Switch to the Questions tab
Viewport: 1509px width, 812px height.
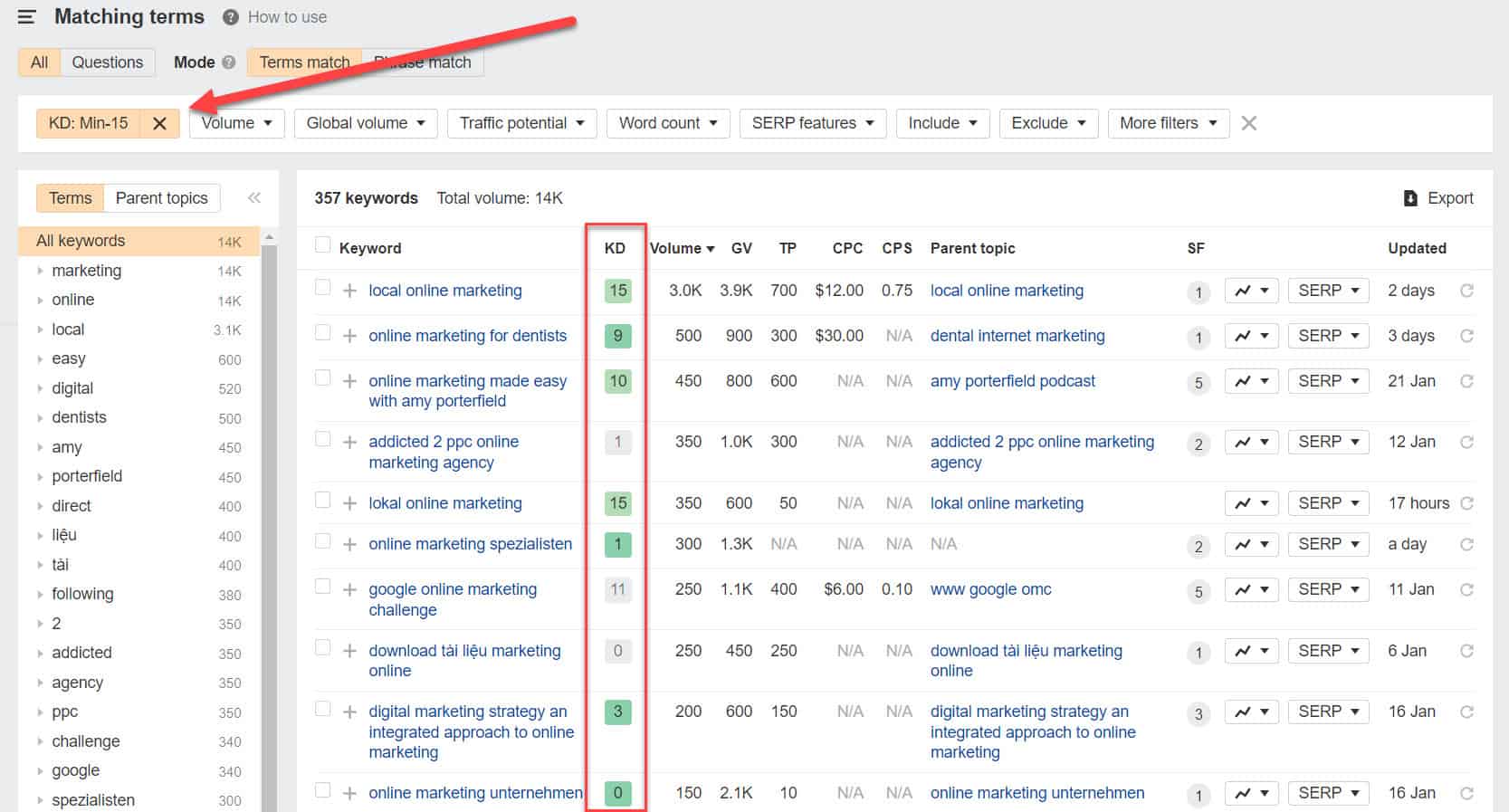coord(108,62)
